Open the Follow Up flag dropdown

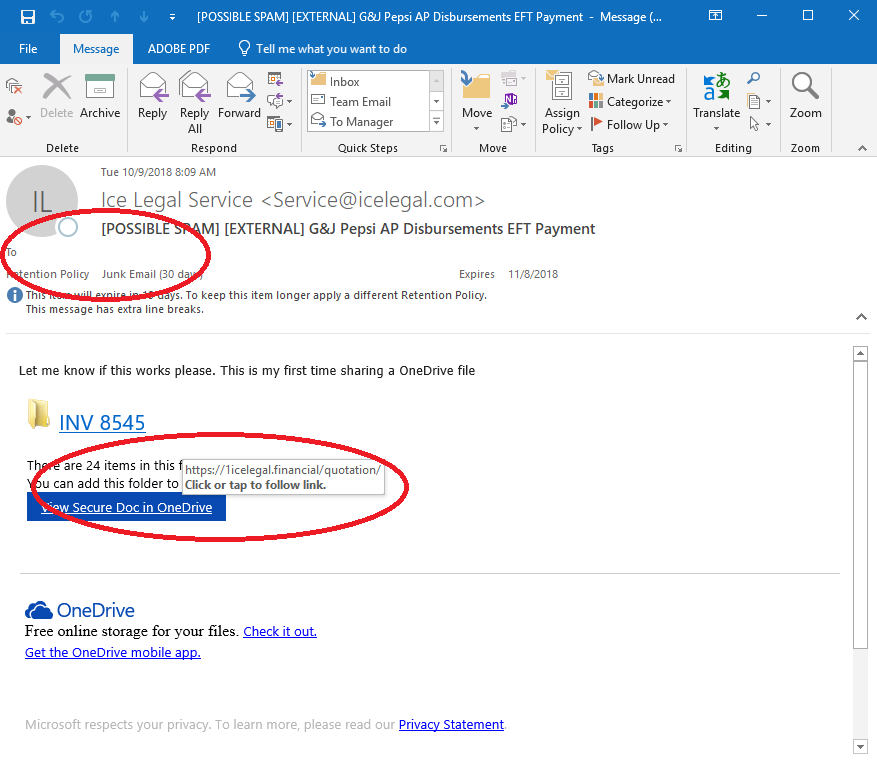coord(629,124)
